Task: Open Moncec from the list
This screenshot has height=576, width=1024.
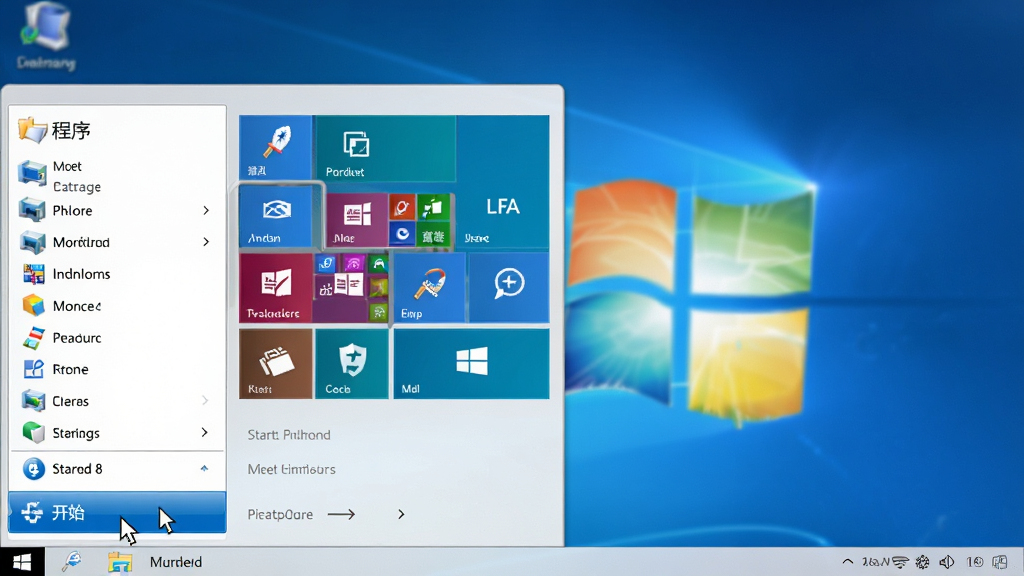Action: (x=118, y=306)
